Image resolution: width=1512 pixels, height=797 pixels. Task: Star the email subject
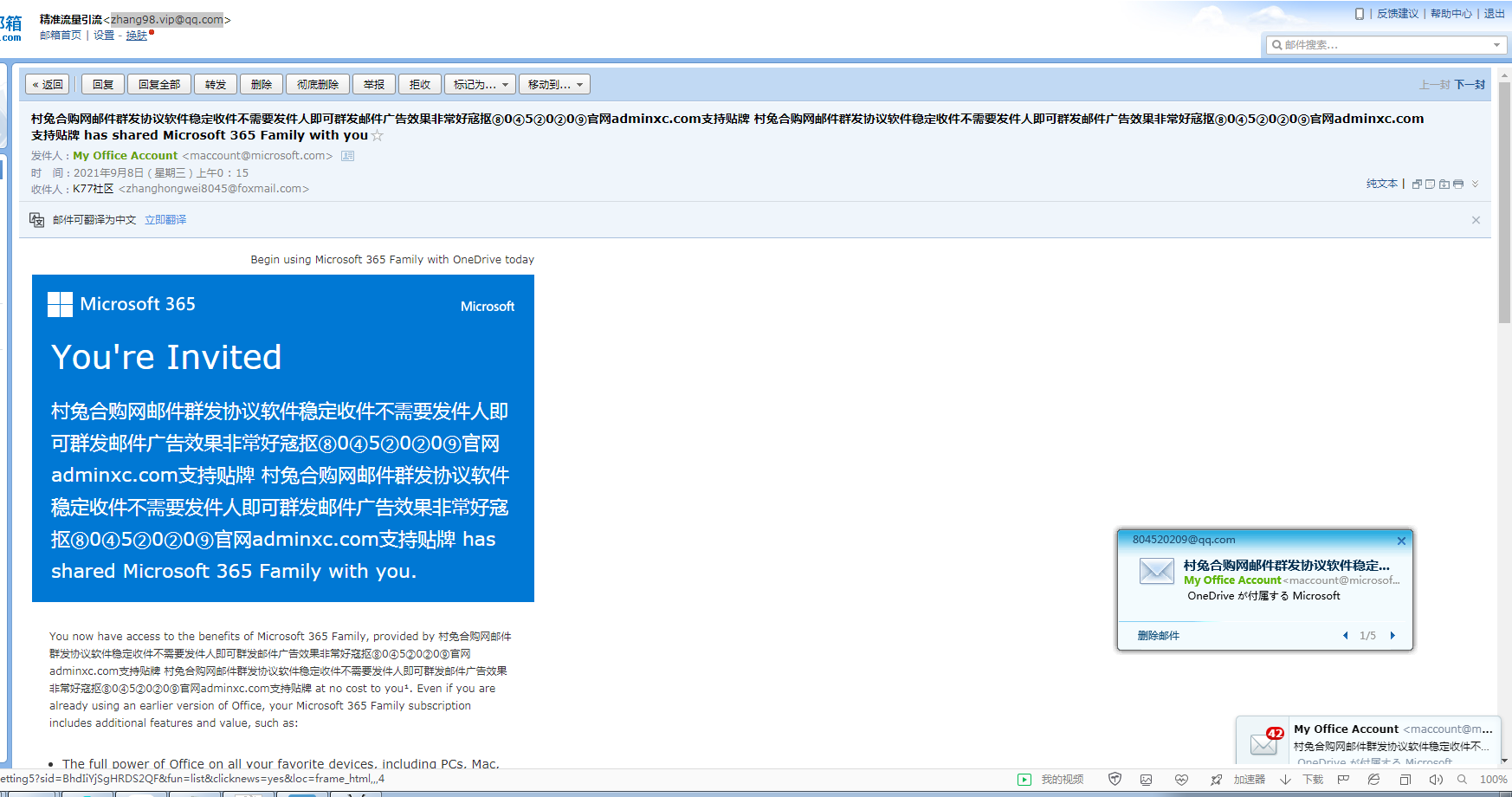(x=377, y=135)
